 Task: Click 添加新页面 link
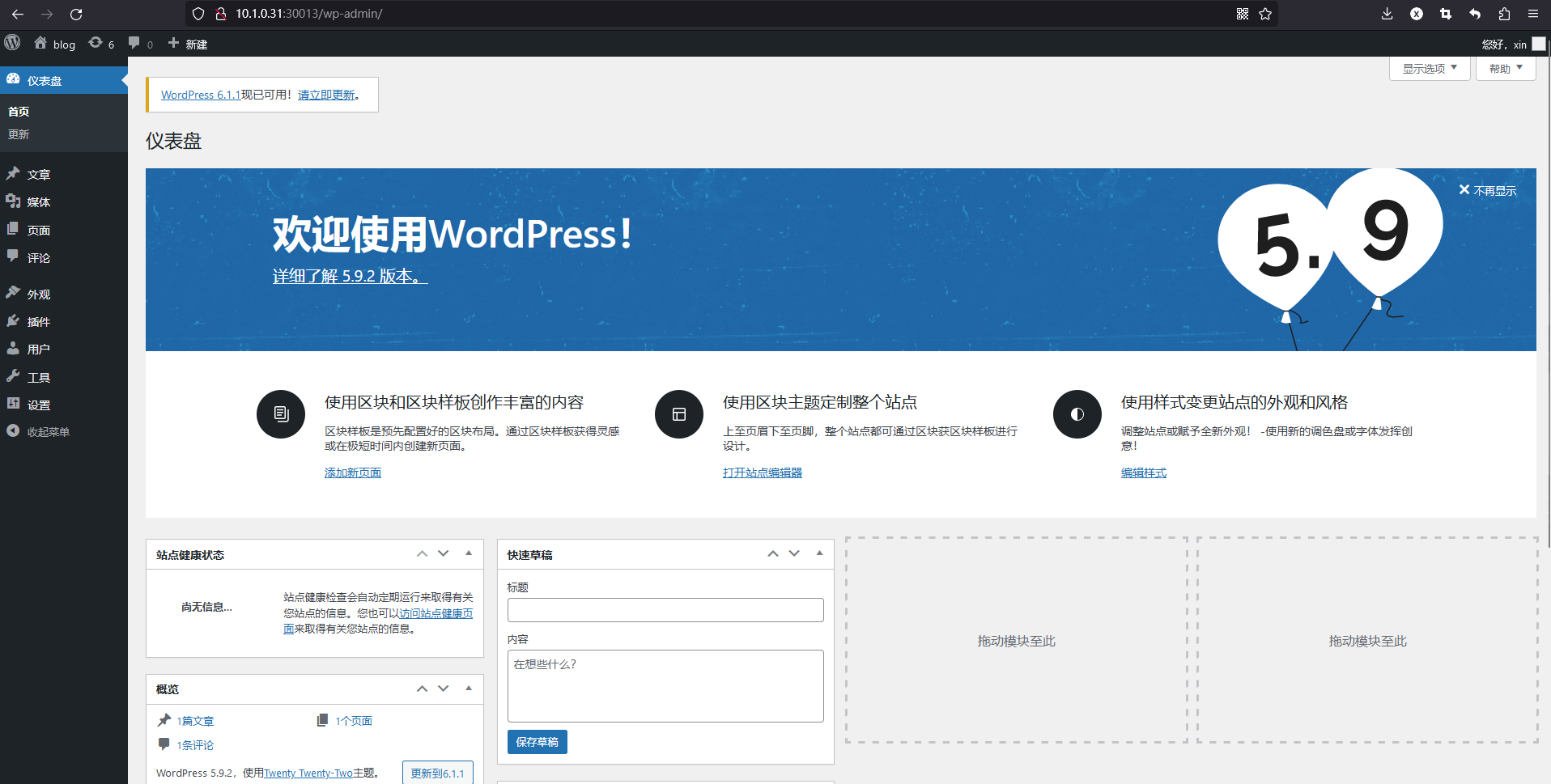pos(353,473)
